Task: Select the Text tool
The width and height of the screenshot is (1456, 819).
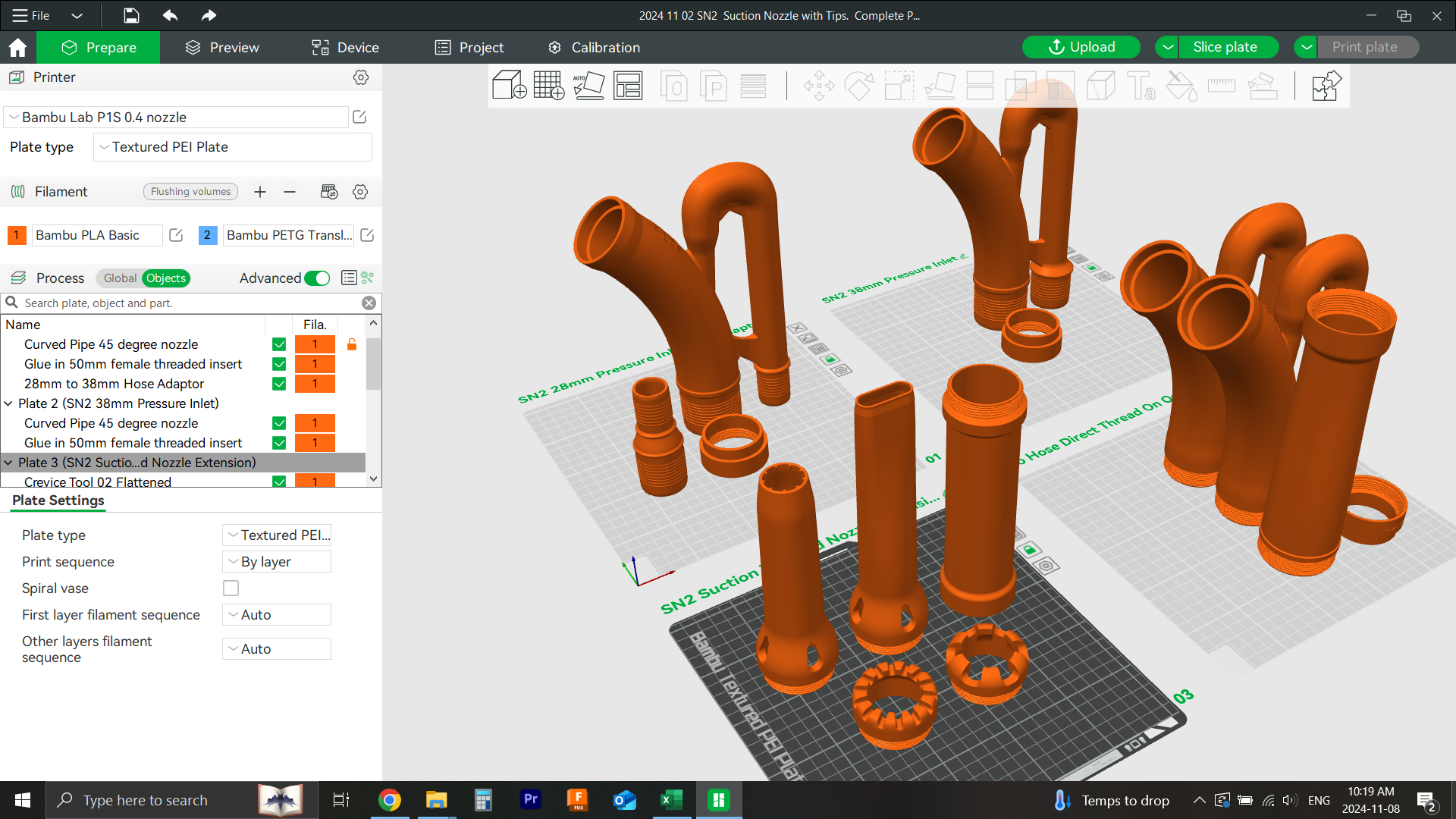Action: click(1141, 86)
